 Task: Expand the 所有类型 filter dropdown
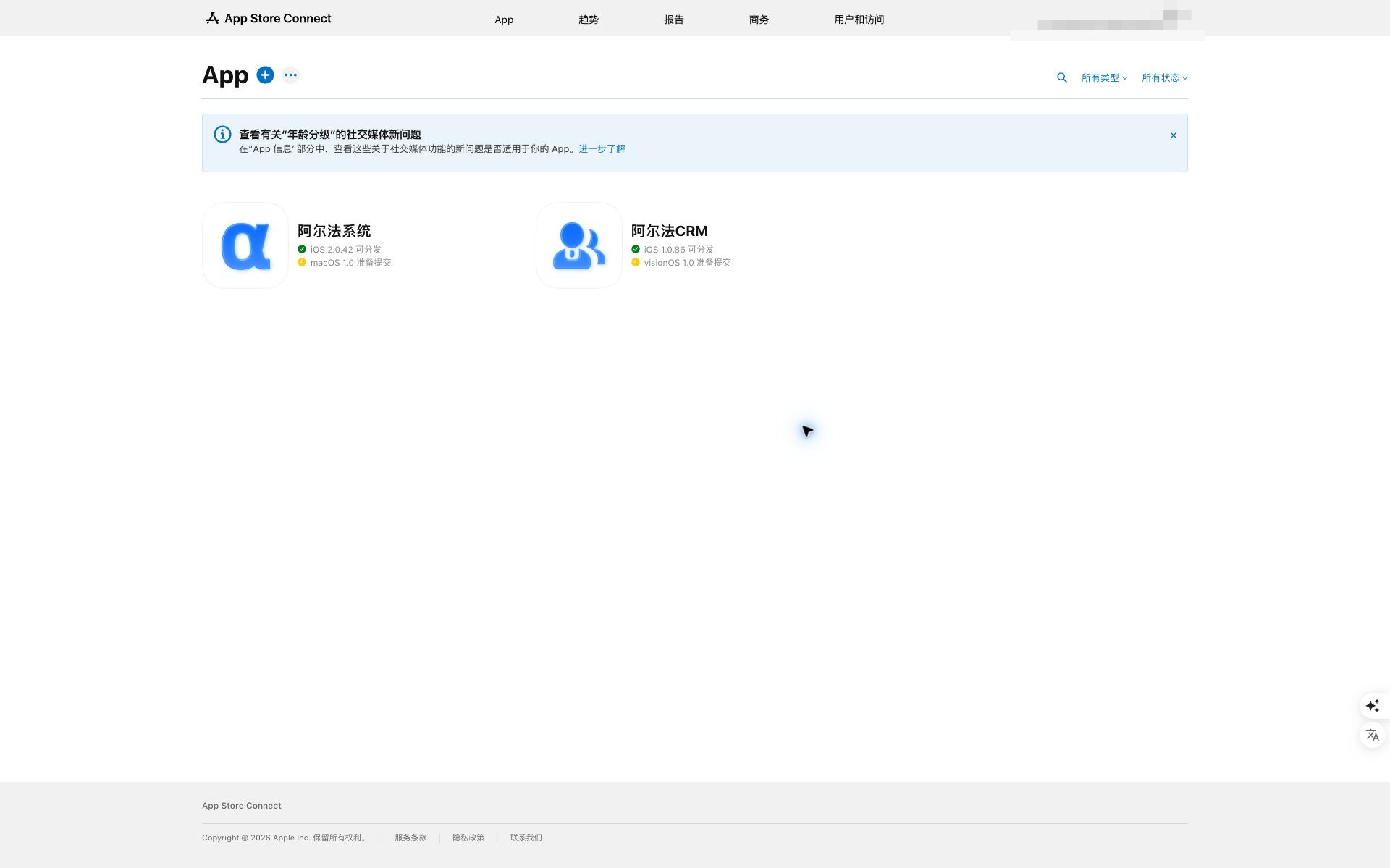[x=1104, y=77]
